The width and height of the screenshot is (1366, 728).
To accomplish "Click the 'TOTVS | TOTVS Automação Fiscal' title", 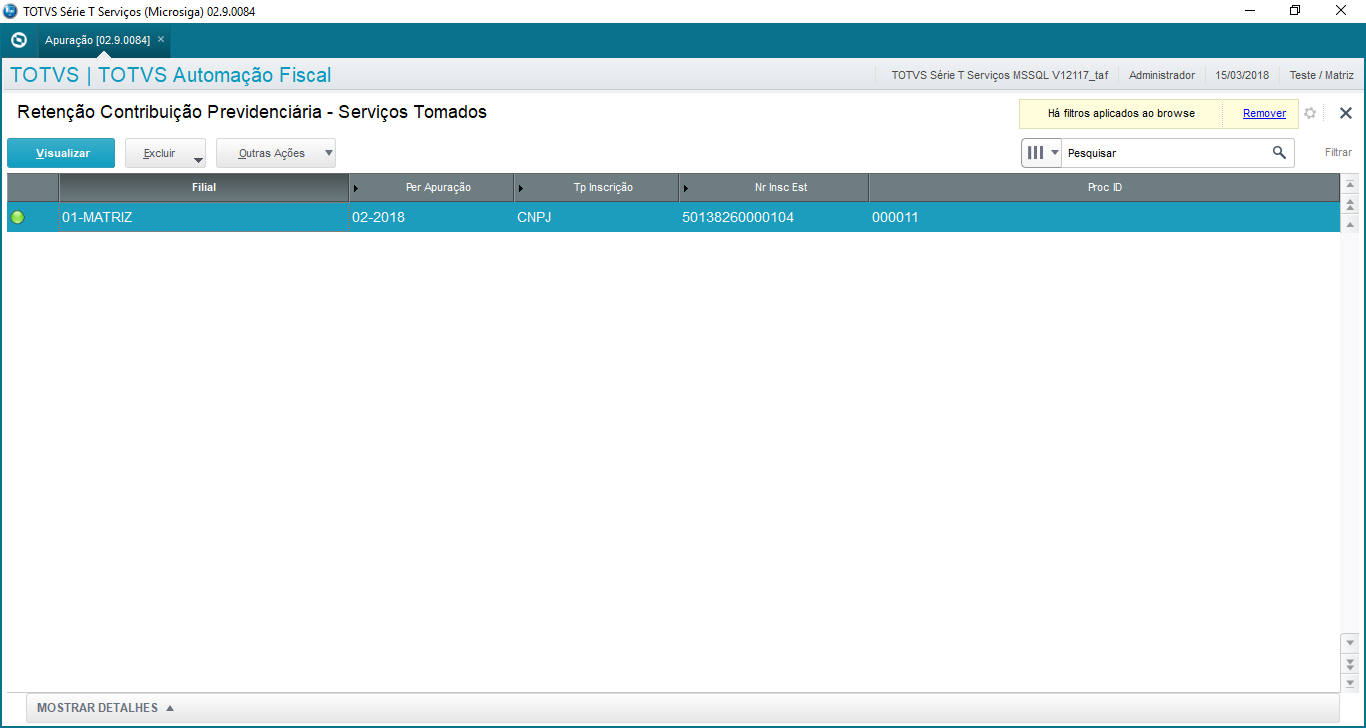I will [171, 75].
